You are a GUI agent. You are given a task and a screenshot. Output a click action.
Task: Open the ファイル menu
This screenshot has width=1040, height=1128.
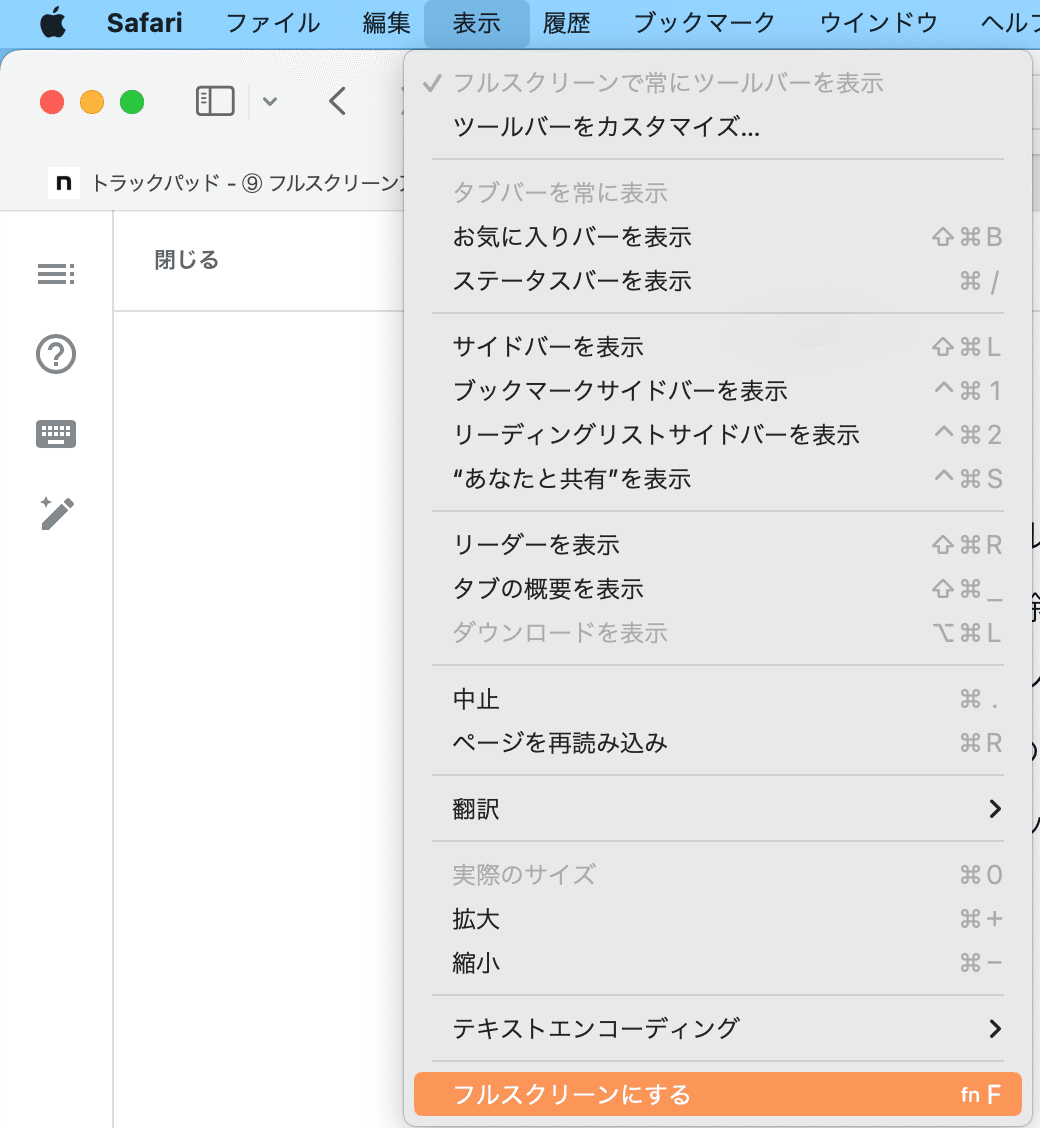[x=273, y=23]
